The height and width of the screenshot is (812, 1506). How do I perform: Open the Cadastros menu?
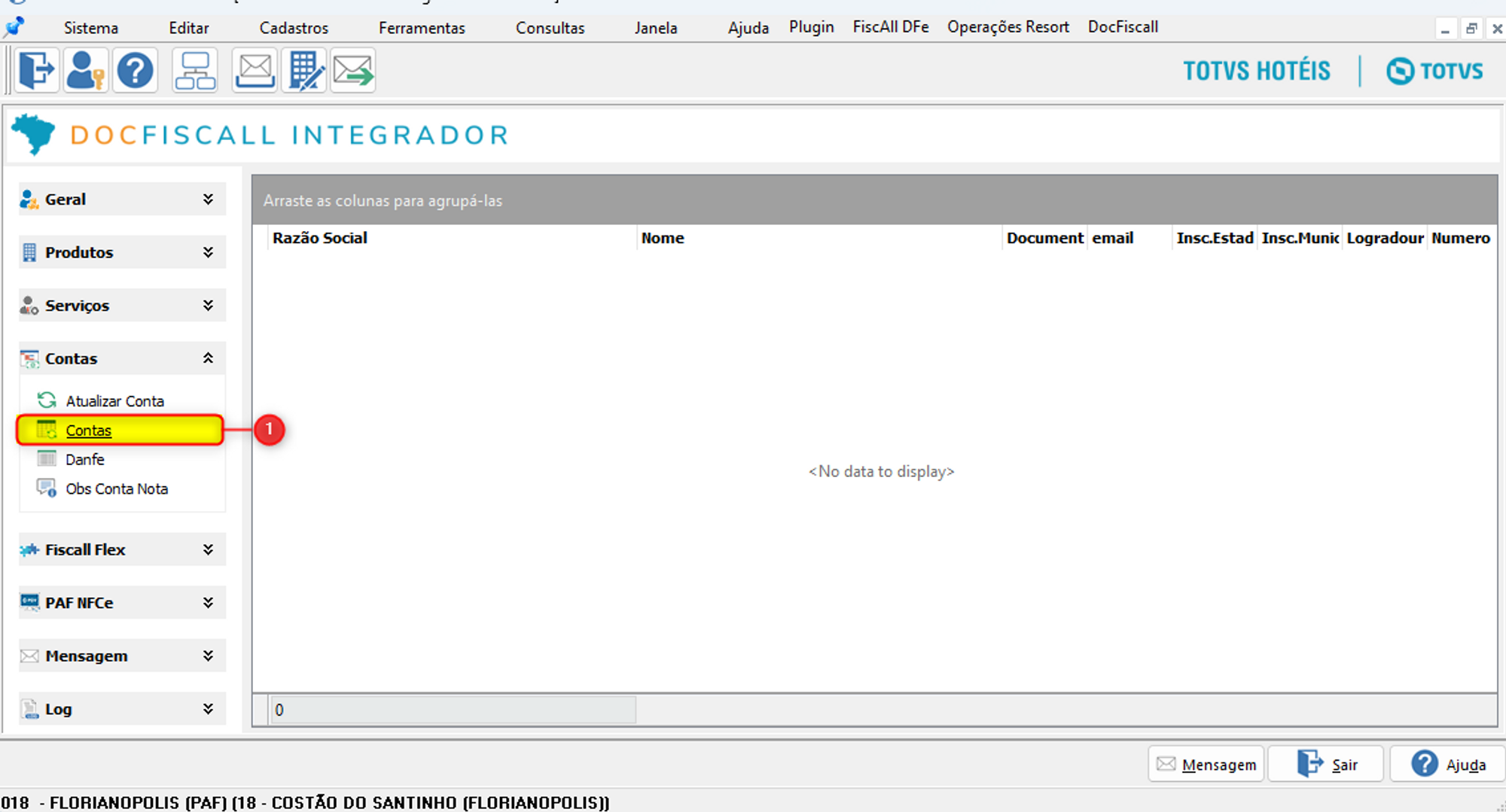point(294,28)
